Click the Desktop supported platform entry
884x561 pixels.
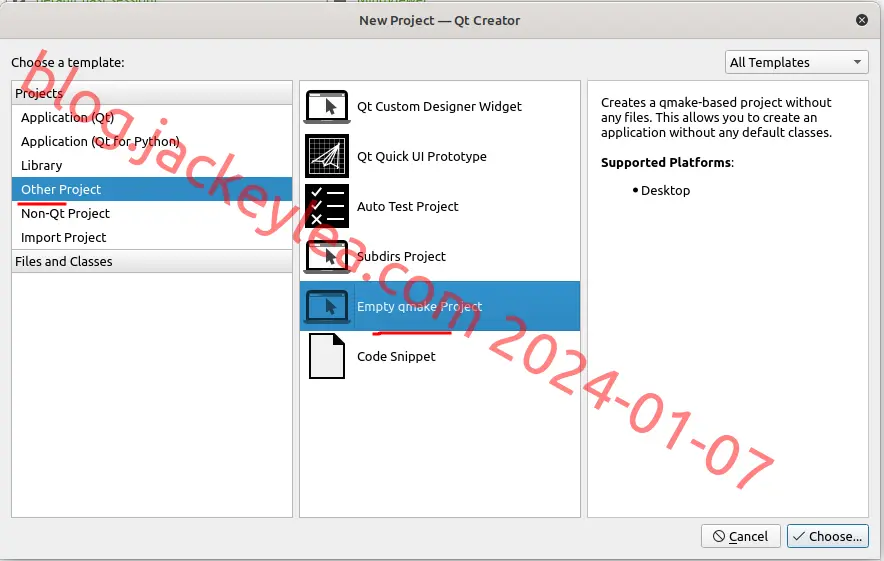click(665, 191)
